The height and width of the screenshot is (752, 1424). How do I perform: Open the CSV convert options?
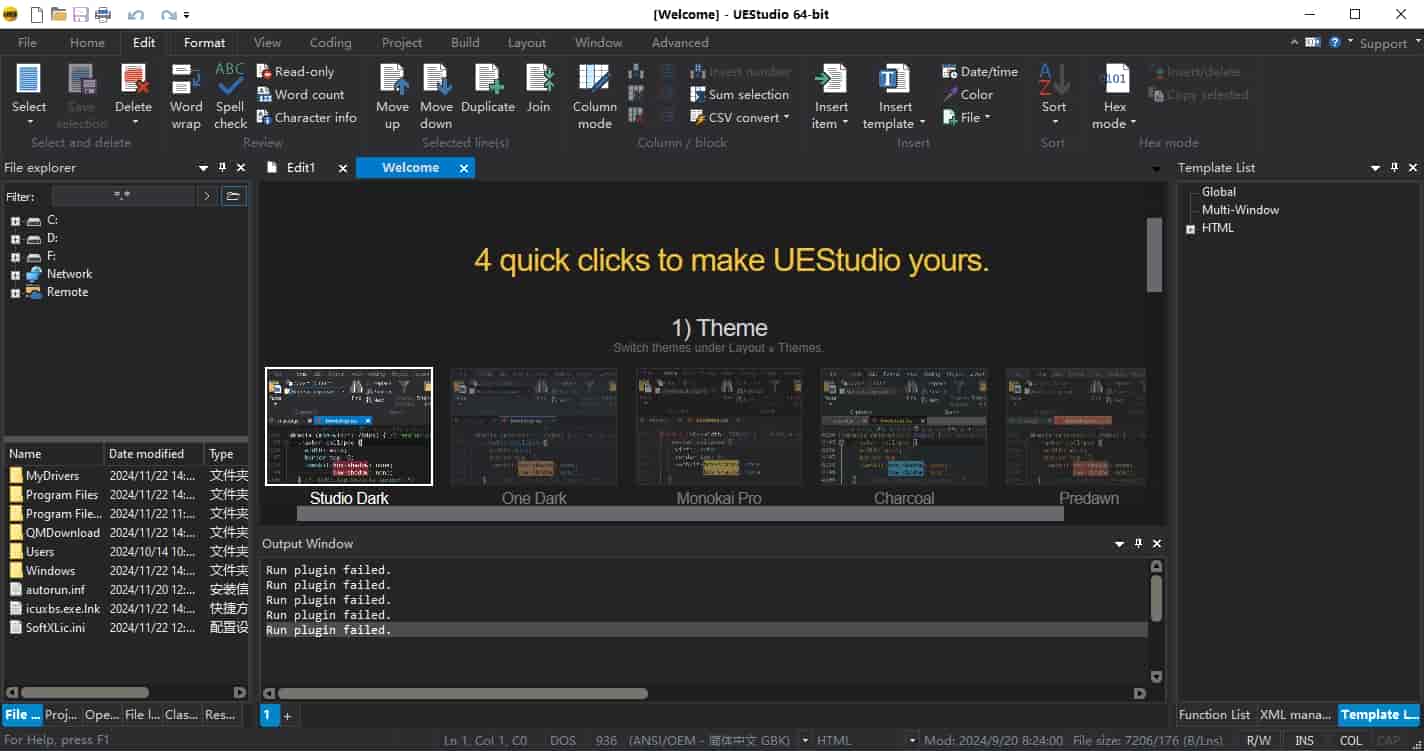pos(740,117)
